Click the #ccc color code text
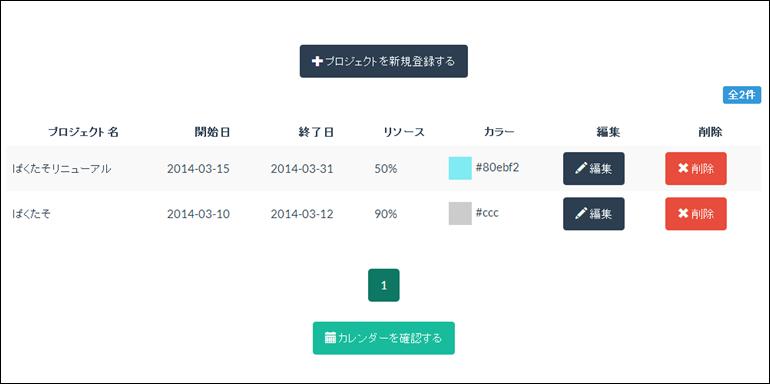The width and height of the screenshot is (770, 384). (x=488, y=213)
